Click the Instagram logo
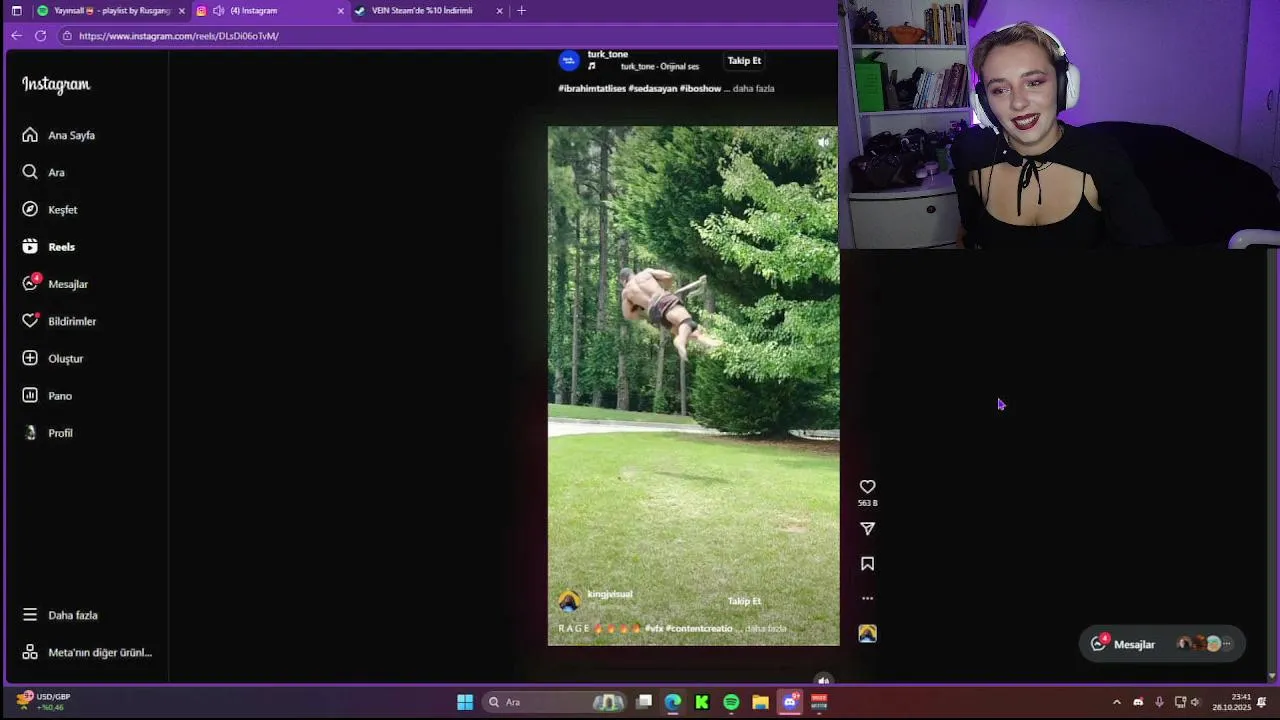 coord(56,85)
